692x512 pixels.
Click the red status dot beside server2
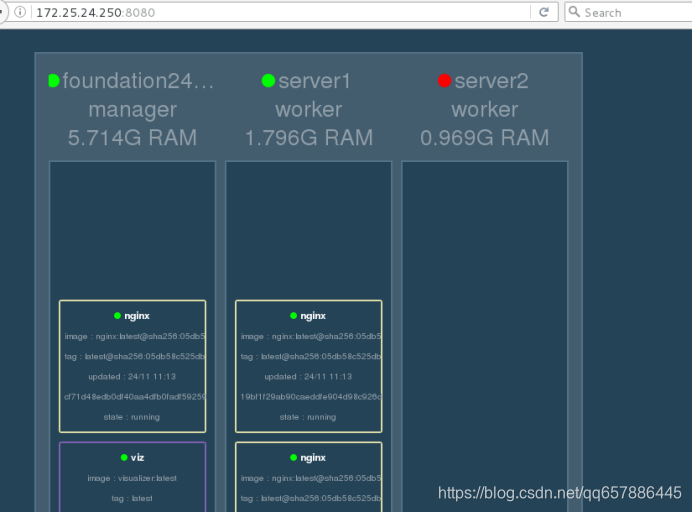coord(444,81)
